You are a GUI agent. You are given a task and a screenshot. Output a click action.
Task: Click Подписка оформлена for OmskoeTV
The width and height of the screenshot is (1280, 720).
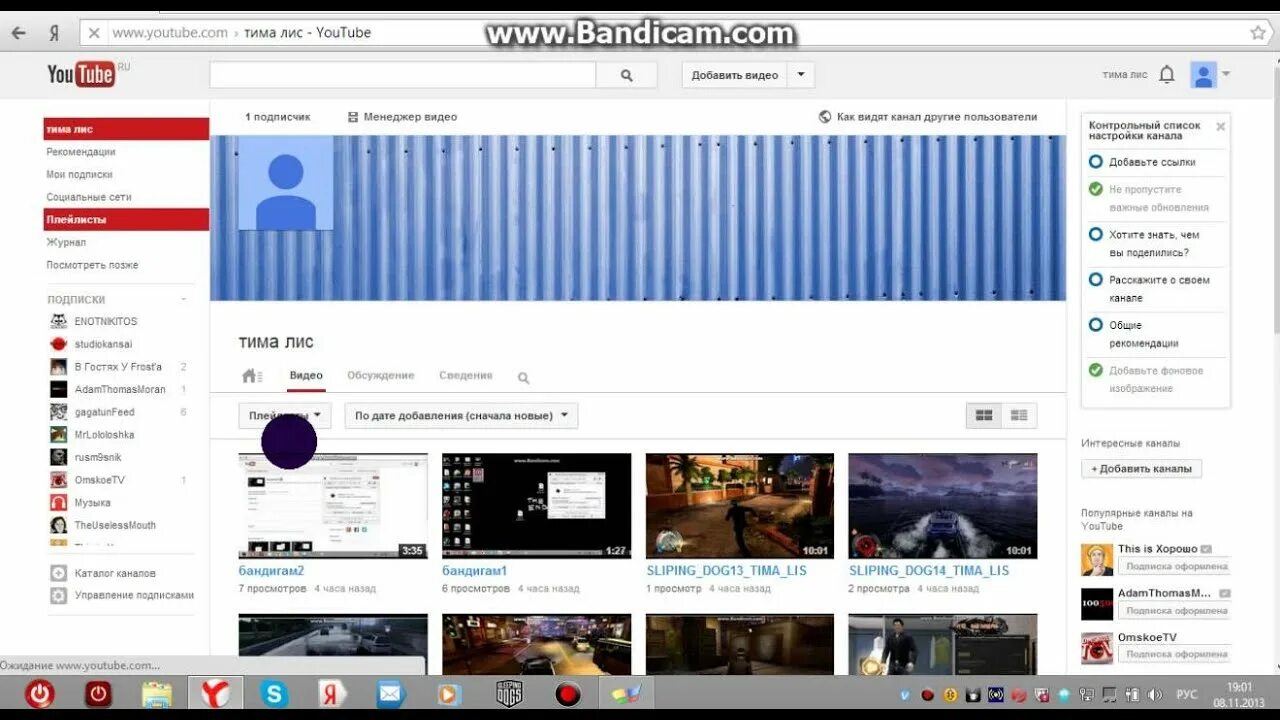coord(1174,654)
